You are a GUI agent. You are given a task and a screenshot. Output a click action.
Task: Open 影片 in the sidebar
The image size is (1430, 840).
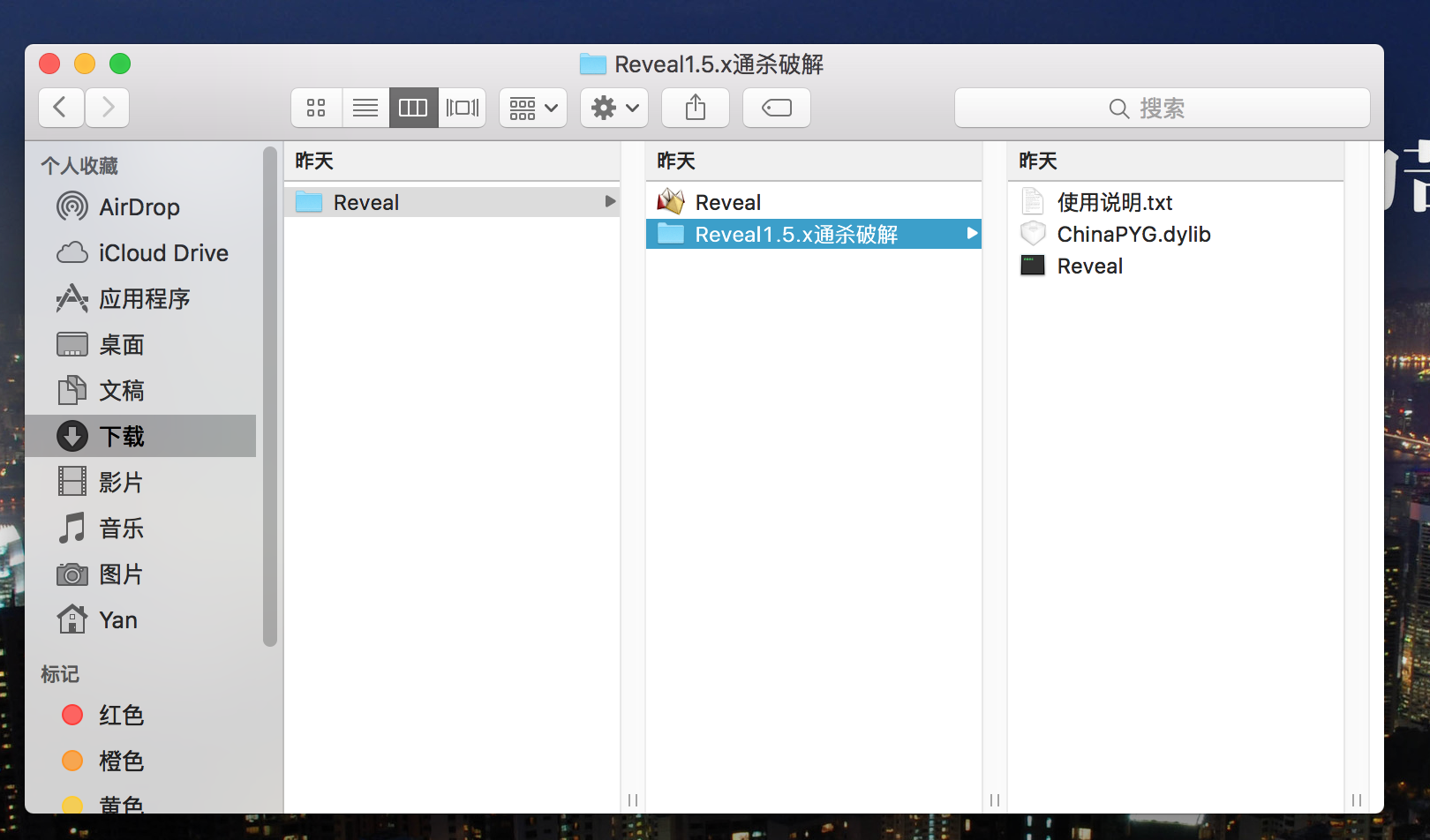click(141, 483)
